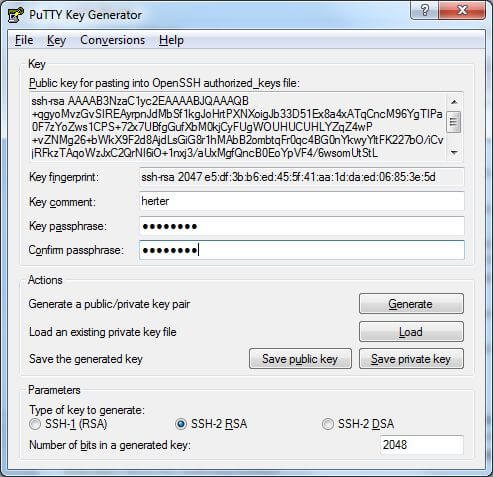Select the SSH-1 (RSA) key type

click(x=35, y=424)
